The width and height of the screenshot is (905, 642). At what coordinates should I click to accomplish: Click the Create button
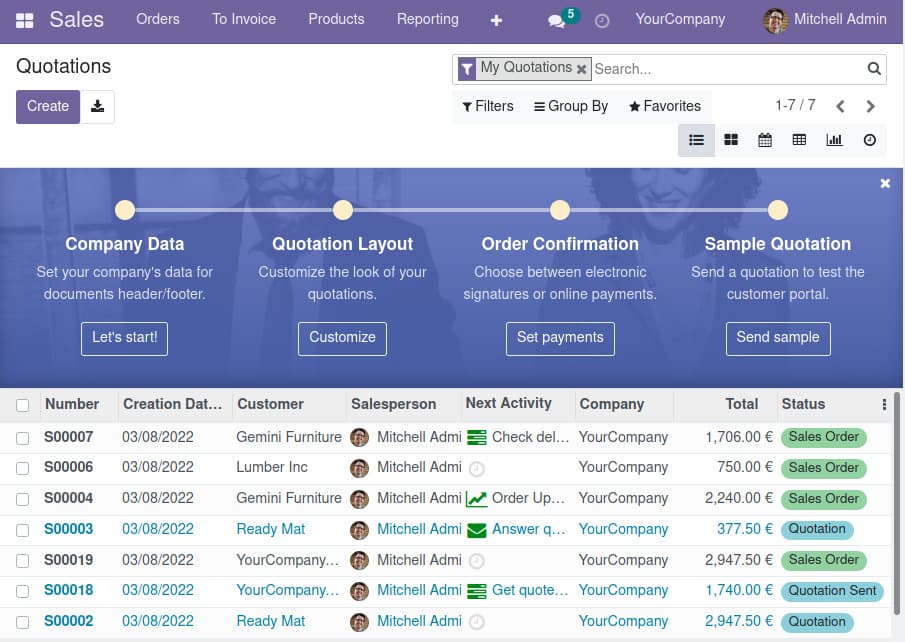coord(48,107)
